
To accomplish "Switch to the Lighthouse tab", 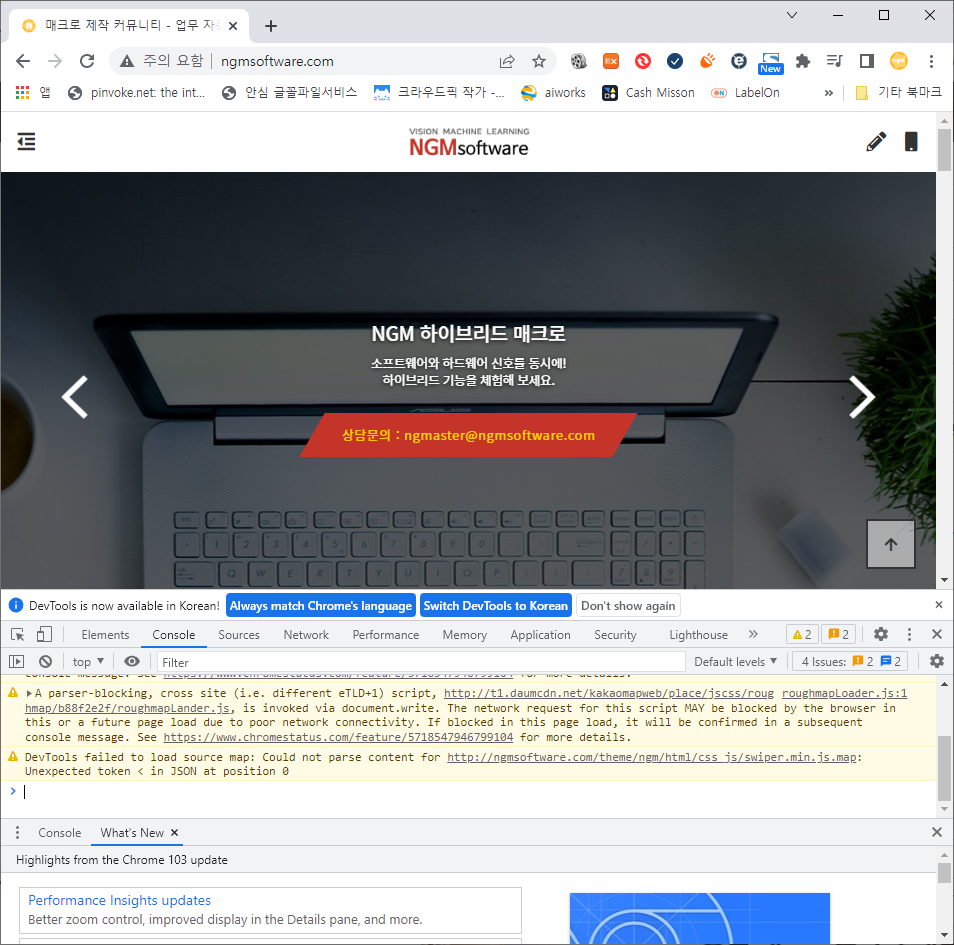I will pos(698,635).
